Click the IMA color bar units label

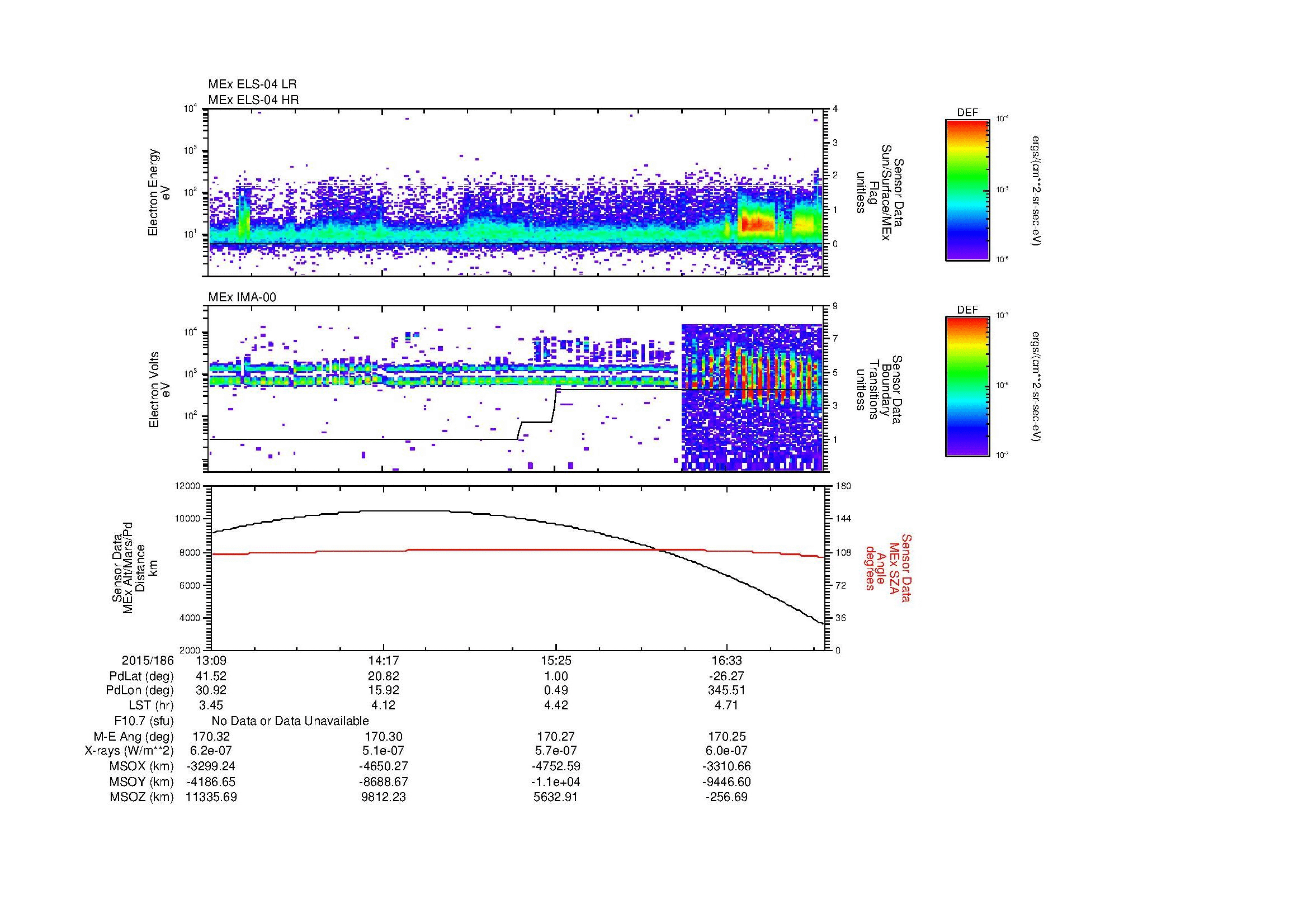pyautogui.click(x=1037, y=388)
